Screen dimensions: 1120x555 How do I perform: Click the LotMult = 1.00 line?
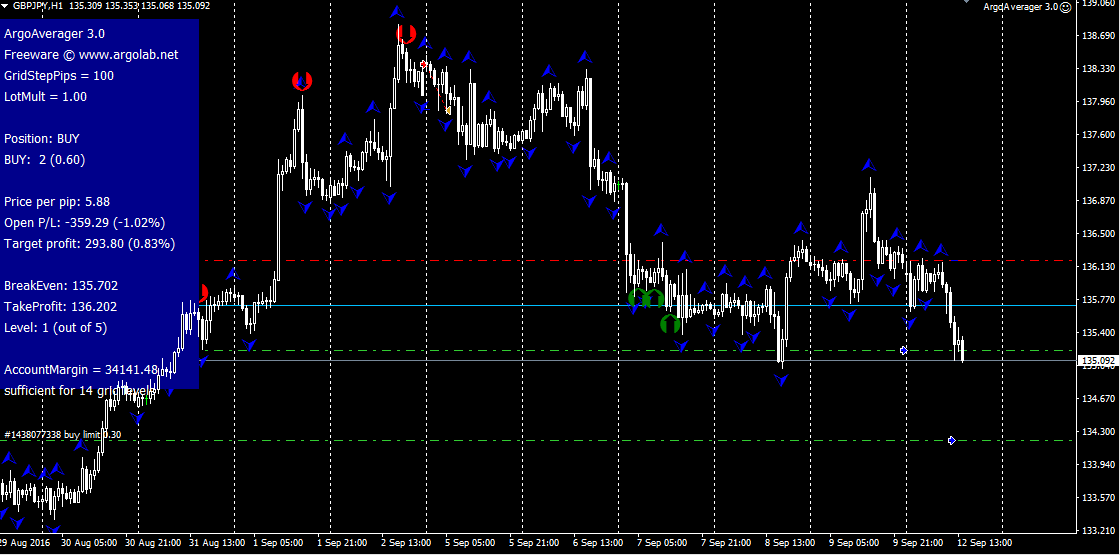46,96
